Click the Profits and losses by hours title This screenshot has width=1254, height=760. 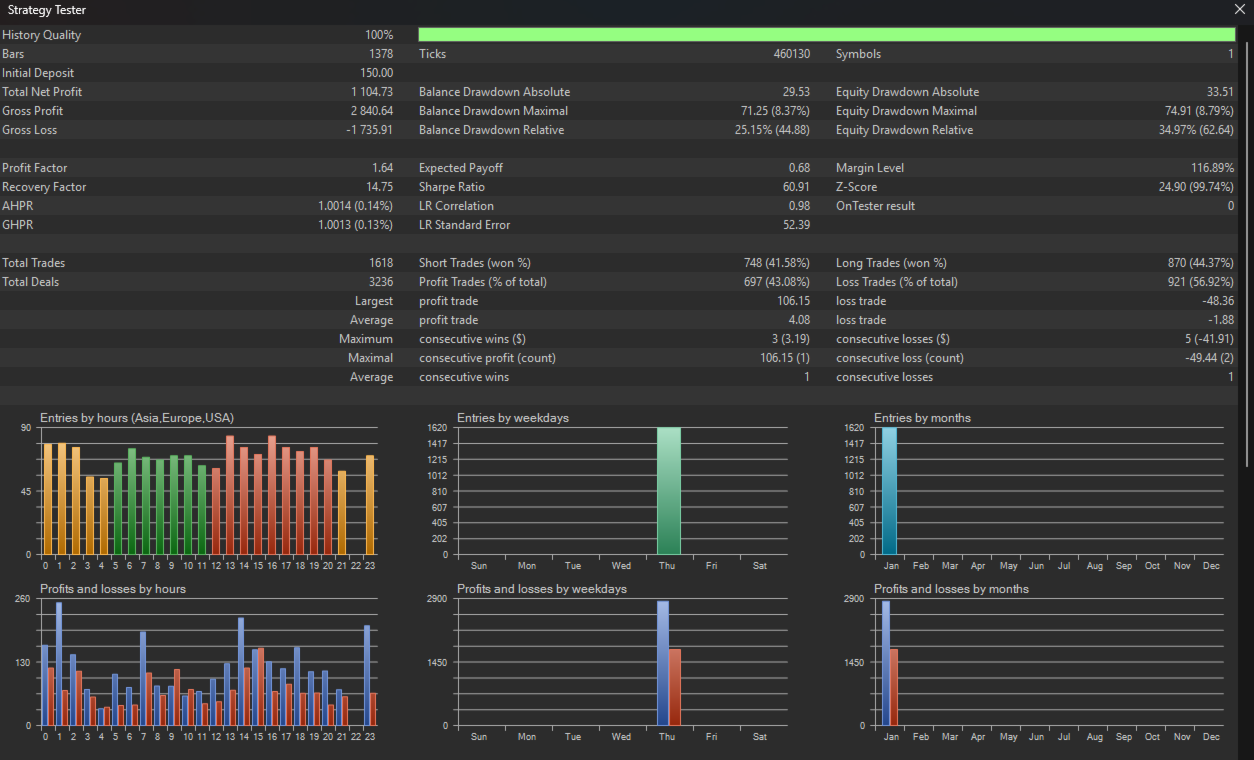click(x=113, y=589)
